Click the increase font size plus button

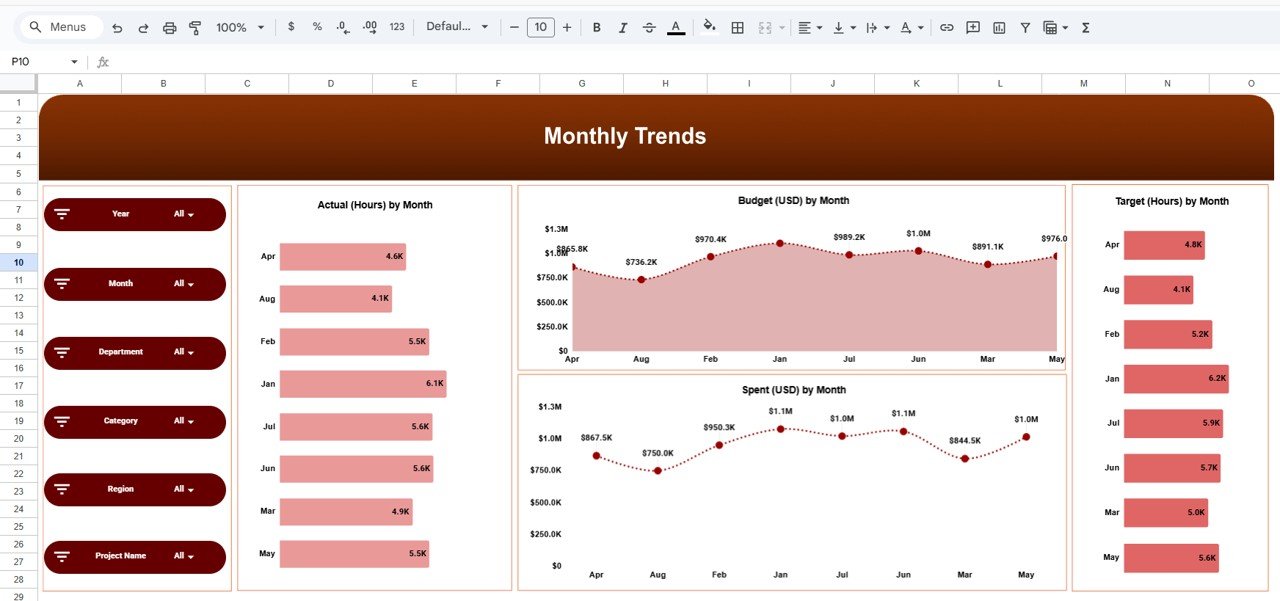(x=567, y=27)
